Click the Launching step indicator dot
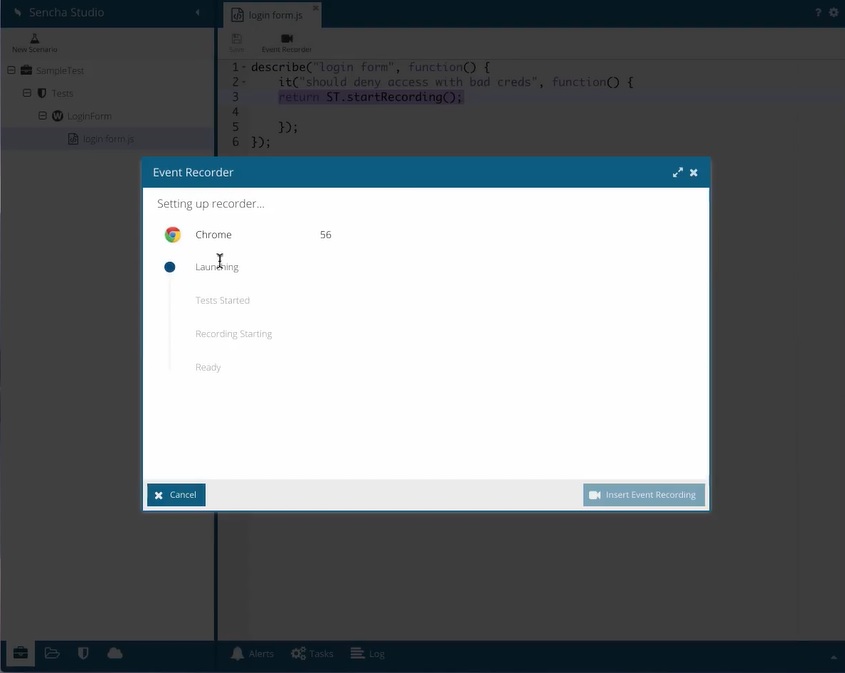Viewport: 845px width, 673px height. 170,267
